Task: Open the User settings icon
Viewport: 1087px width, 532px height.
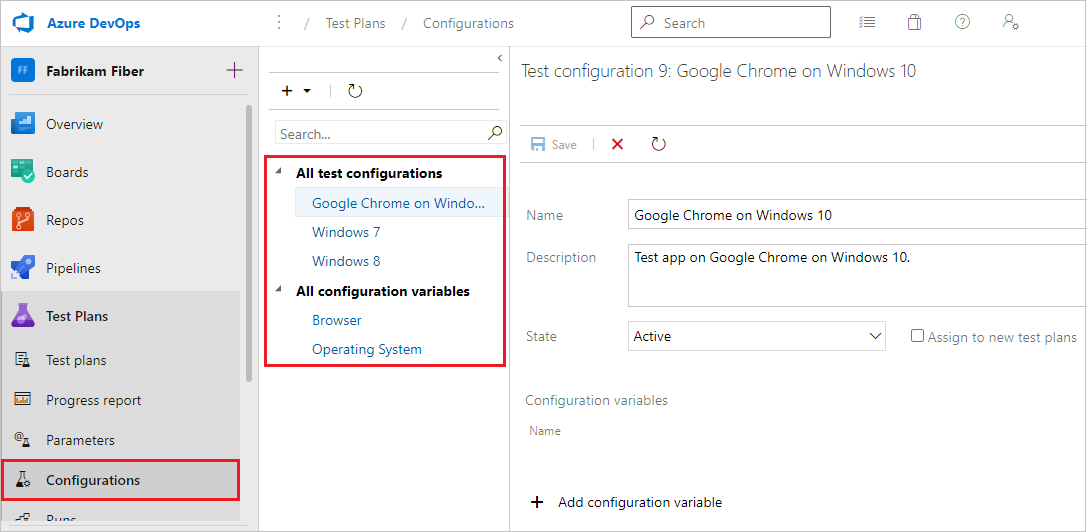Action: coord(1010,22)
